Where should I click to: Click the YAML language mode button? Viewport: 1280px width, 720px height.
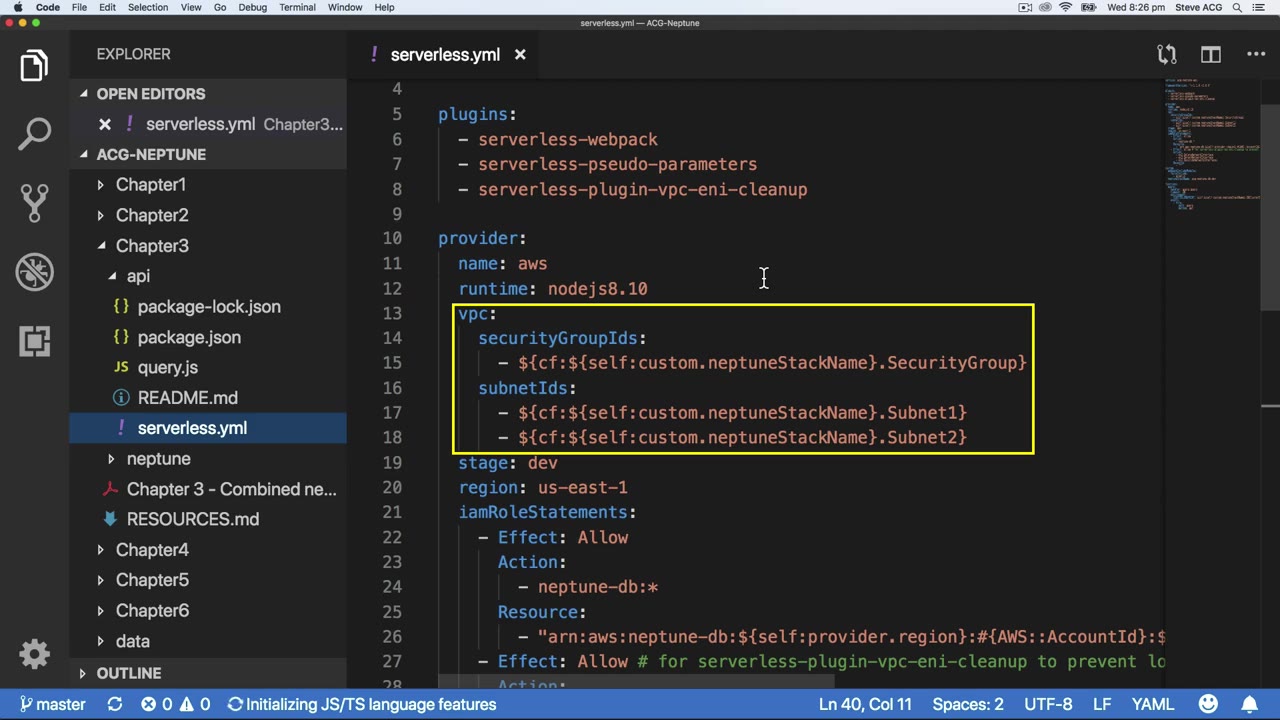pyautogui.click(x=1152, y=704)
